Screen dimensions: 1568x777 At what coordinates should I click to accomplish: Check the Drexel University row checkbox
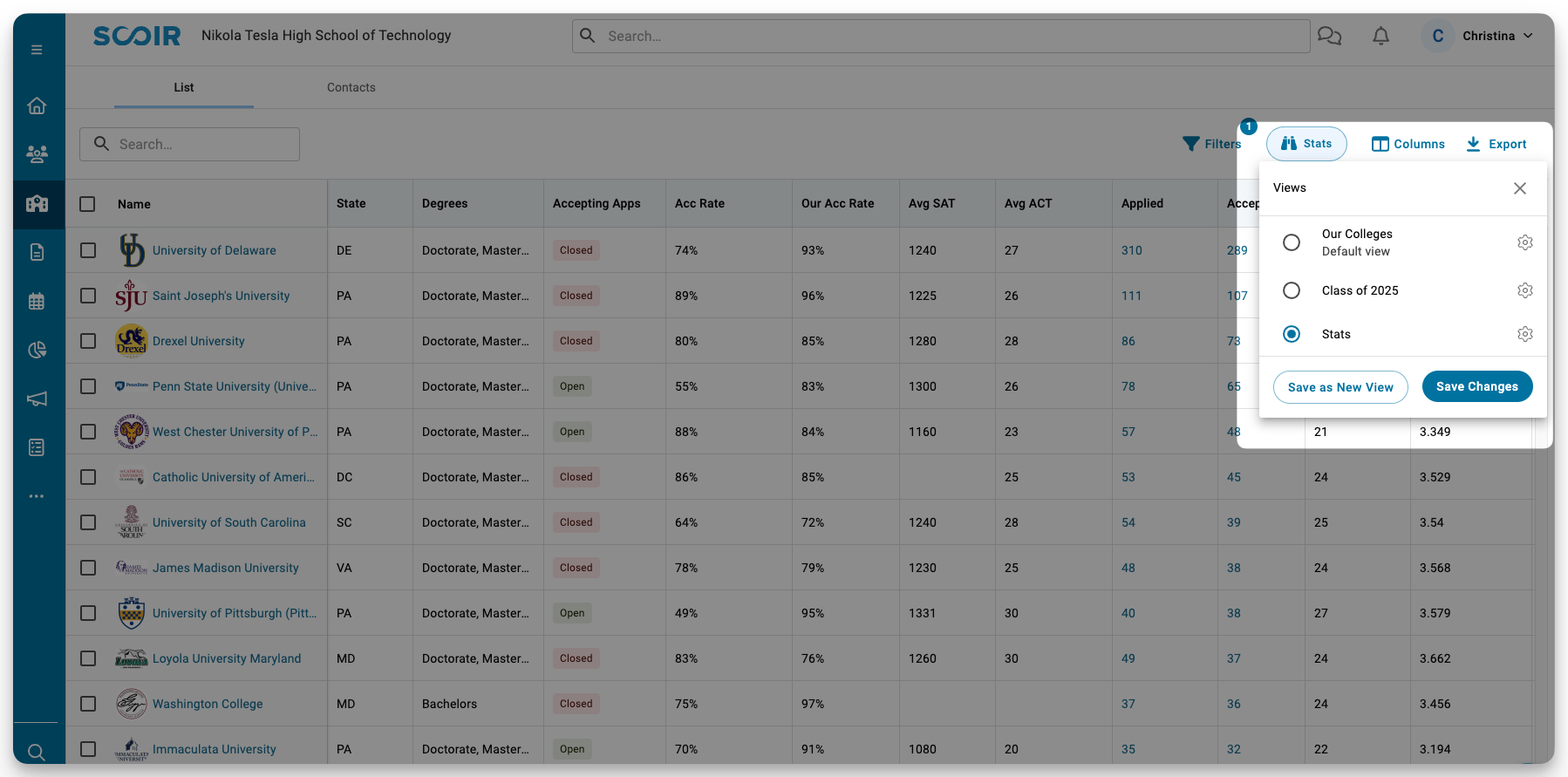point(88,341)
